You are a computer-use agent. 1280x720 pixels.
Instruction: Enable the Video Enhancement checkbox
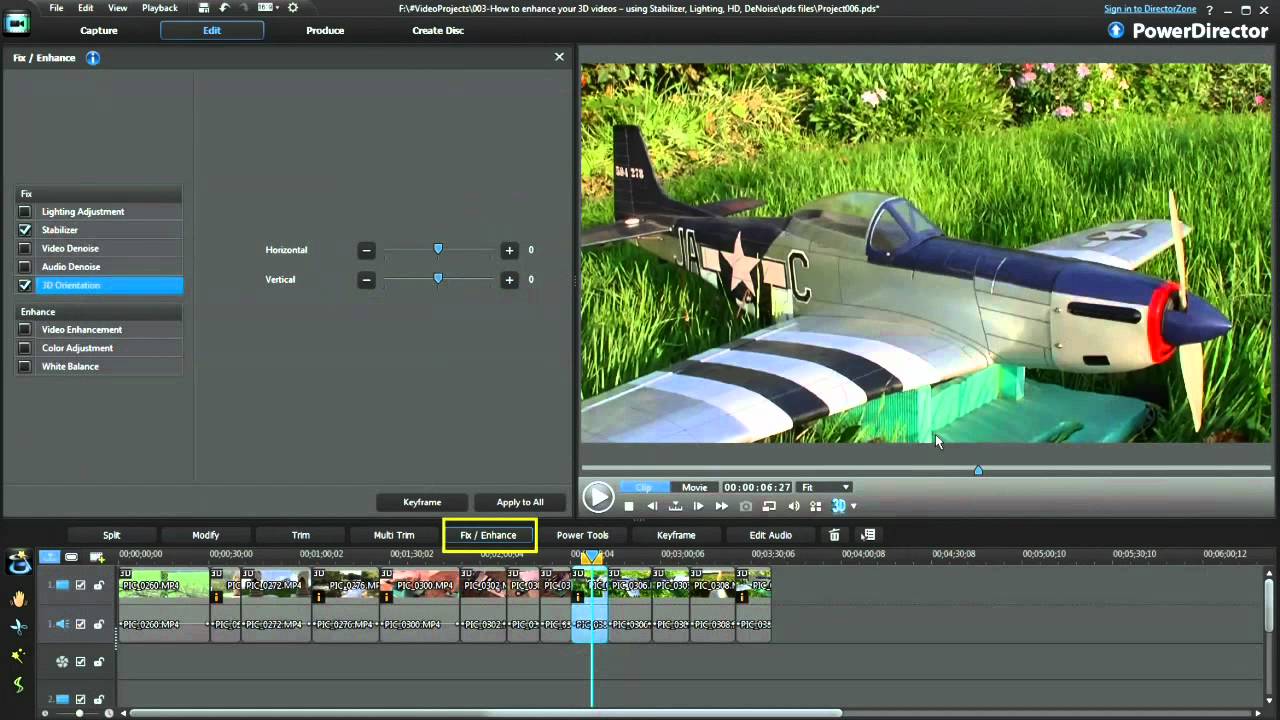(25, 330)
